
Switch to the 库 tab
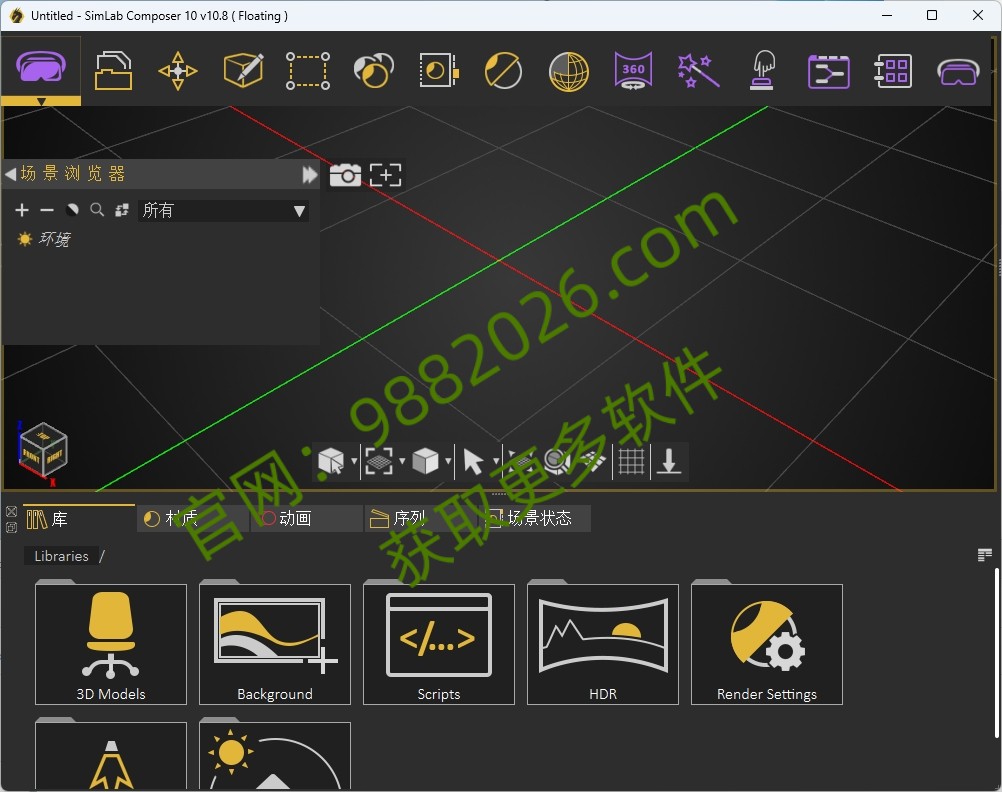pos(79,518)
